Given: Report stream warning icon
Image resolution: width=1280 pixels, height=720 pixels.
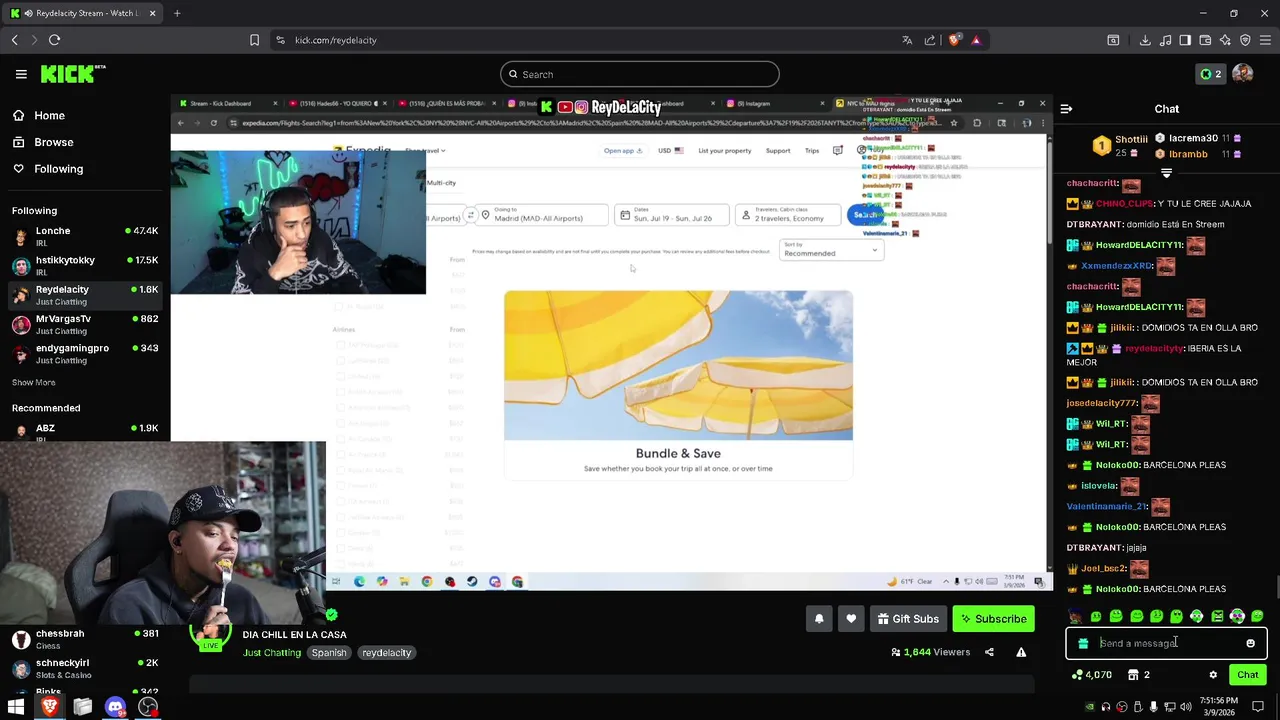Looking at the screenshot, I should [1021, 652].
